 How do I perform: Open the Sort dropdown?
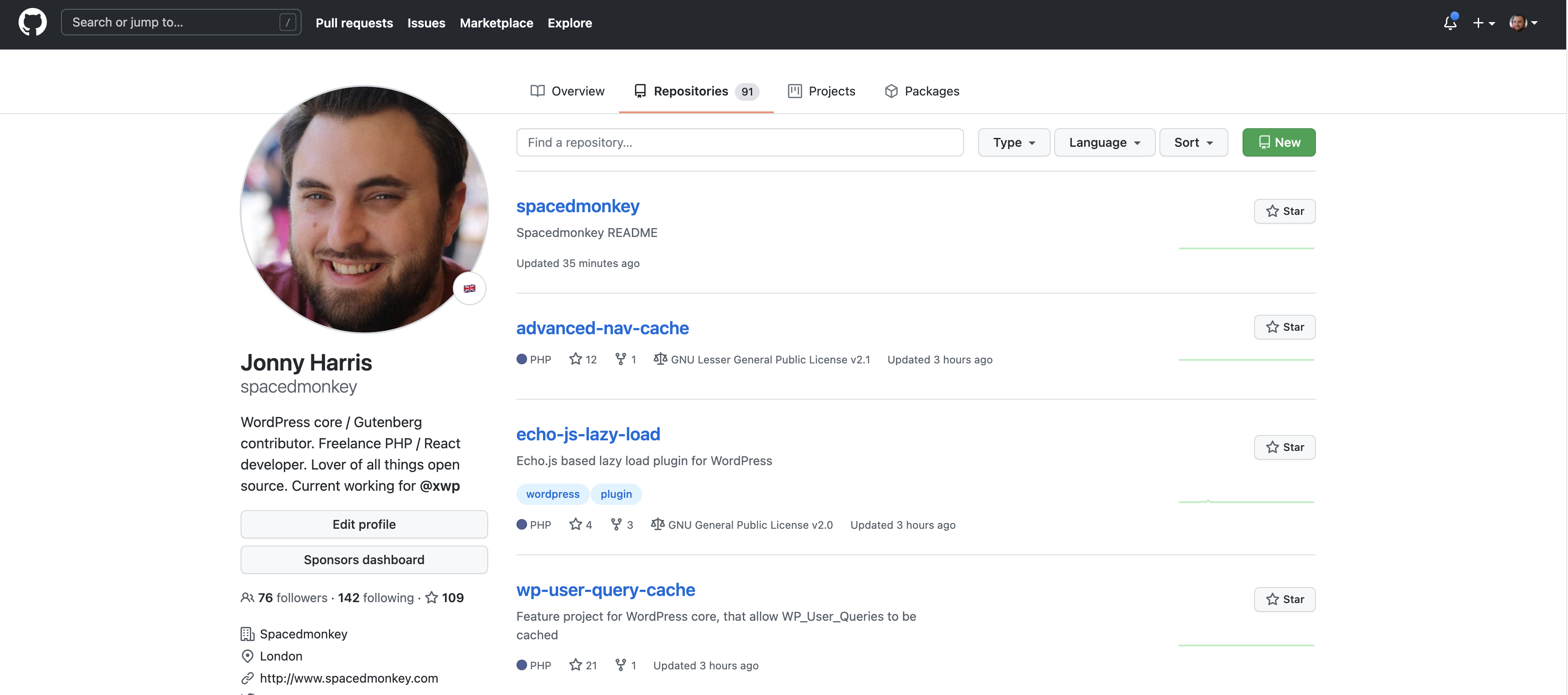(1193, 142)
